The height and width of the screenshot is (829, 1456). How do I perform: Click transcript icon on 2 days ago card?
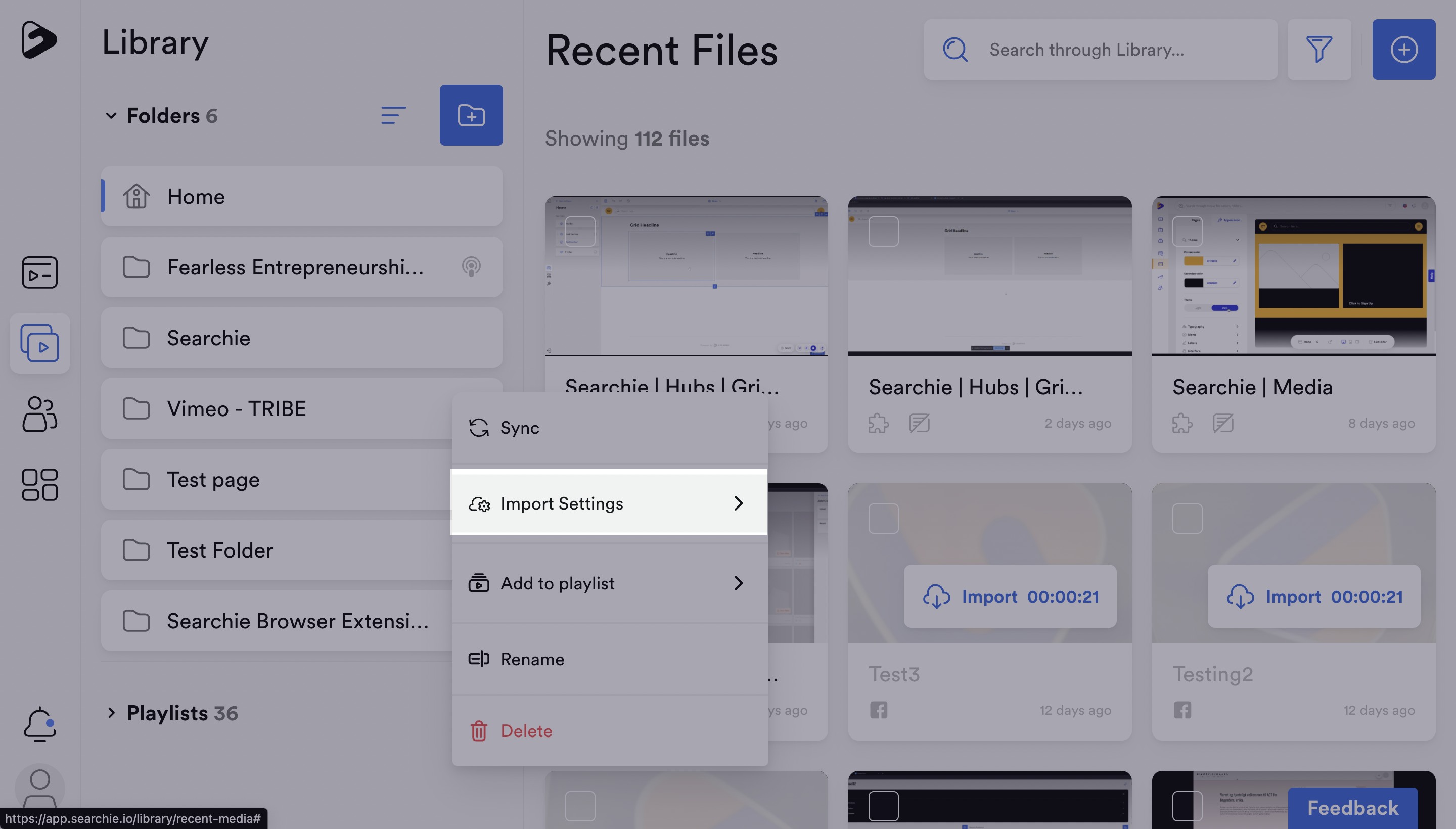tap(919, 423)
